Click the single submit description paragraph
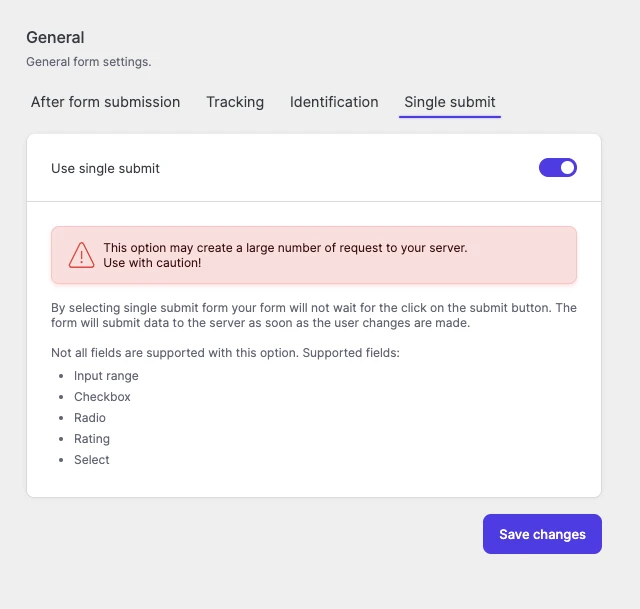 pyautogui.click(x=313, y=315)
